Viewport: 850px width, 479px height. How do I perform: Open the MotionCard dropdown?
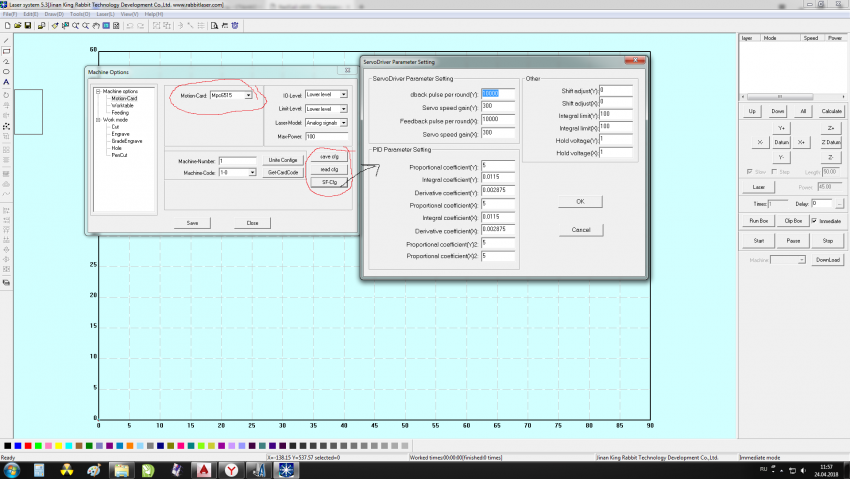pos(248,95)
